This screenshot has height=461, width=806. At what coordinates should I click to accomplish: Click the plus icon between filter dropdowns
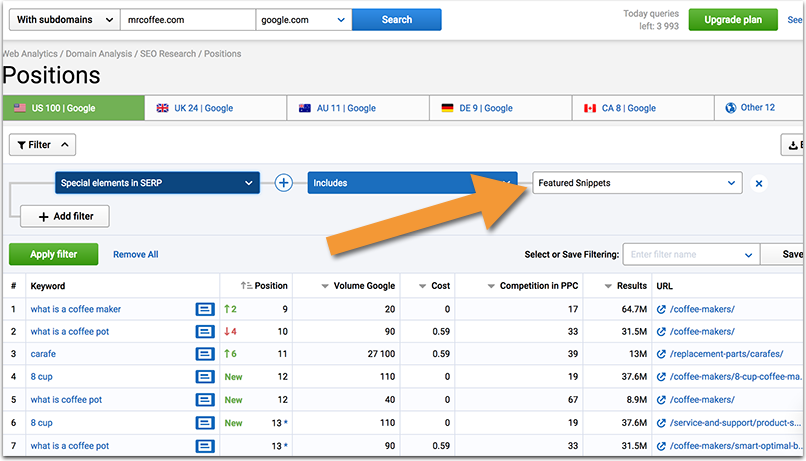[283, 183]
